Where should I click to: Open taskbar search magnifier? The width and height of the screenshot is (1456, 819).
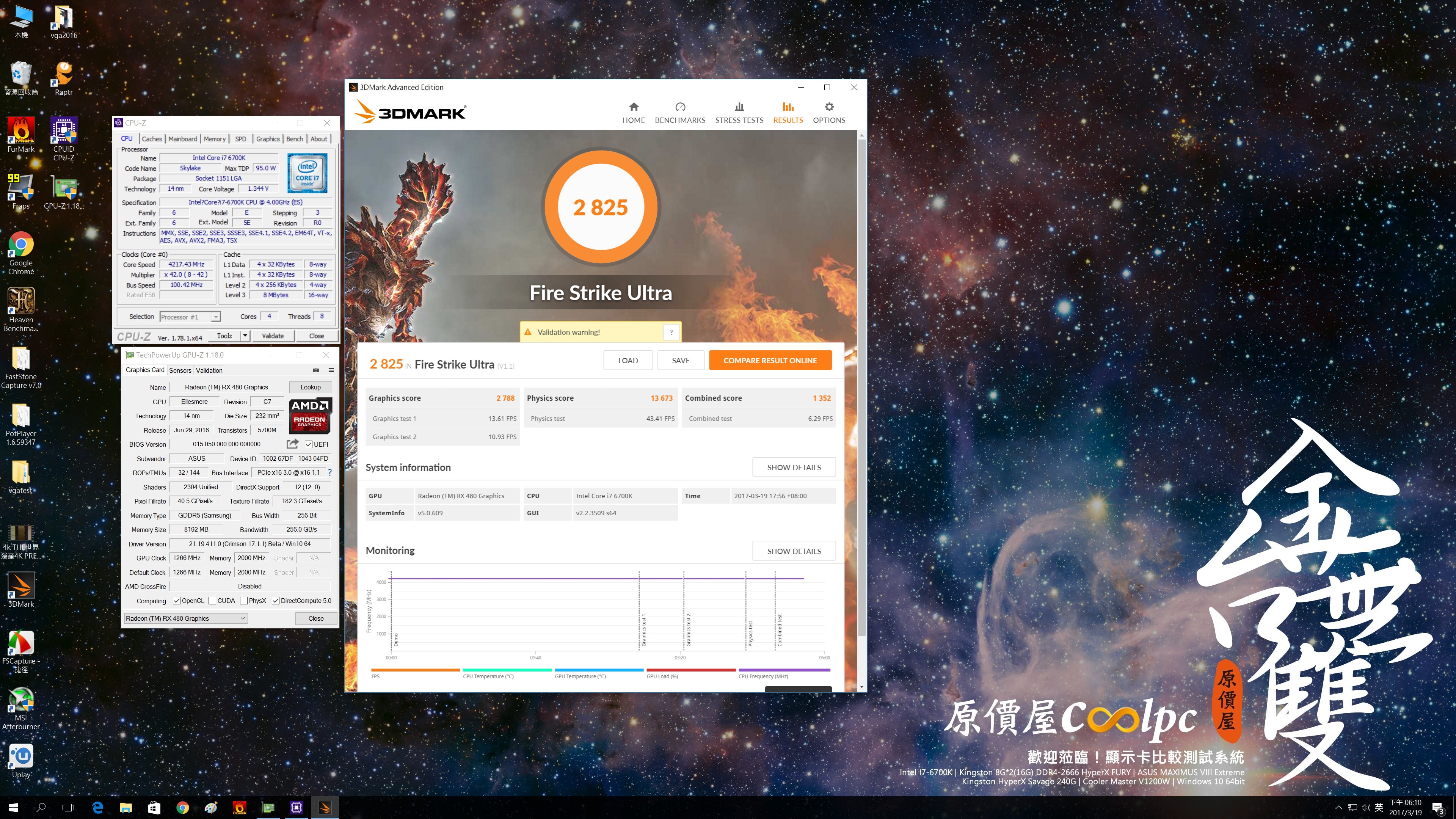pyautogui.click(x=41, y=808)
